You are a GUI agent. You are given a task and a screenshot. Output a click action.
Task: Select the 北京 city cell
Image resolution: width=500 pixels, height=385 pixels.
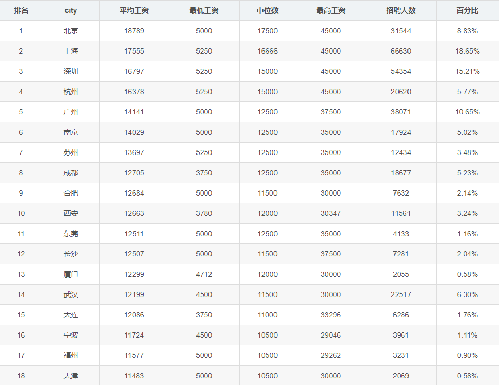[x=71, y=31]
